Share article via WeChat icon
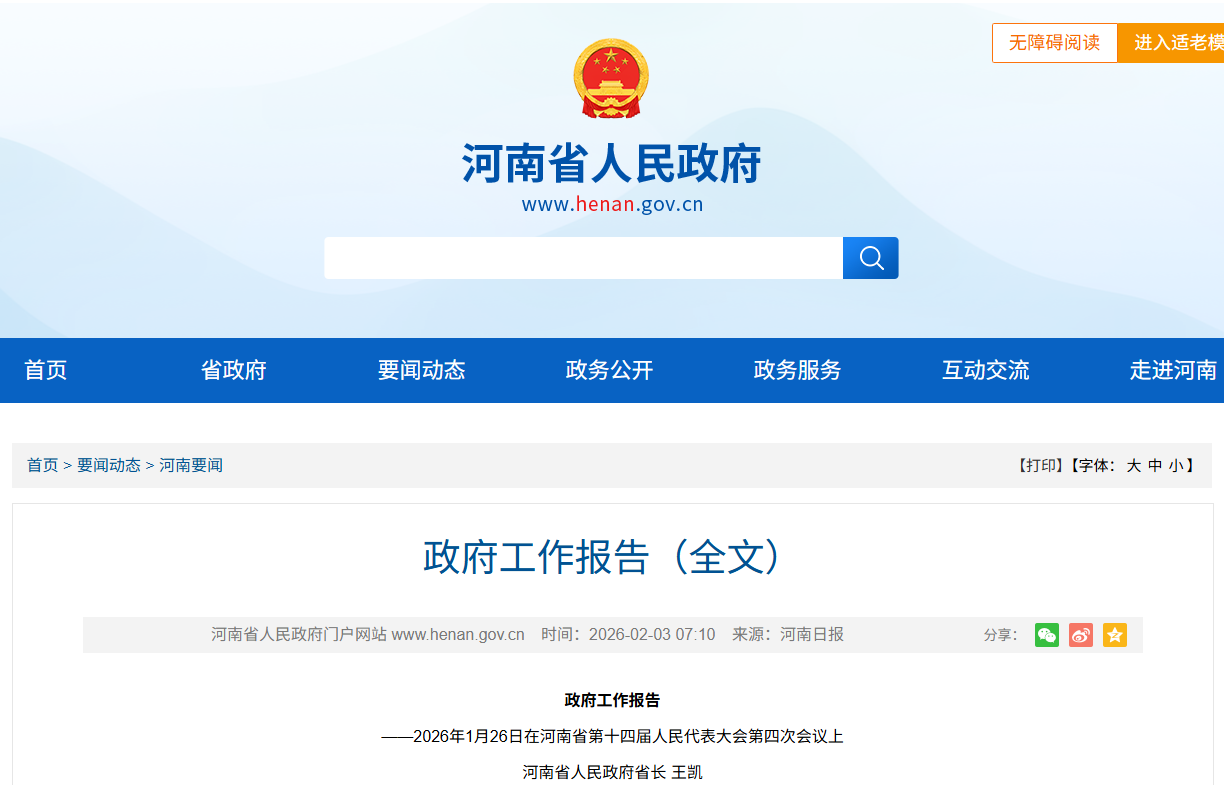 (x=1046, y=635)
